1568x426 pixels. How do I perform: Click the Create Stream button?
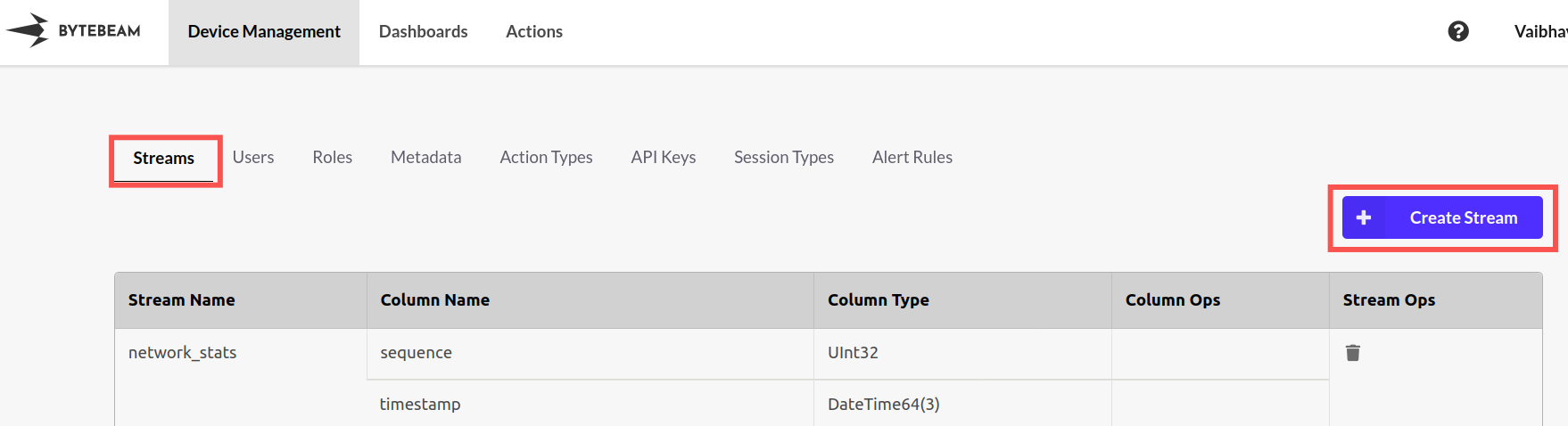click(1442, 217)
